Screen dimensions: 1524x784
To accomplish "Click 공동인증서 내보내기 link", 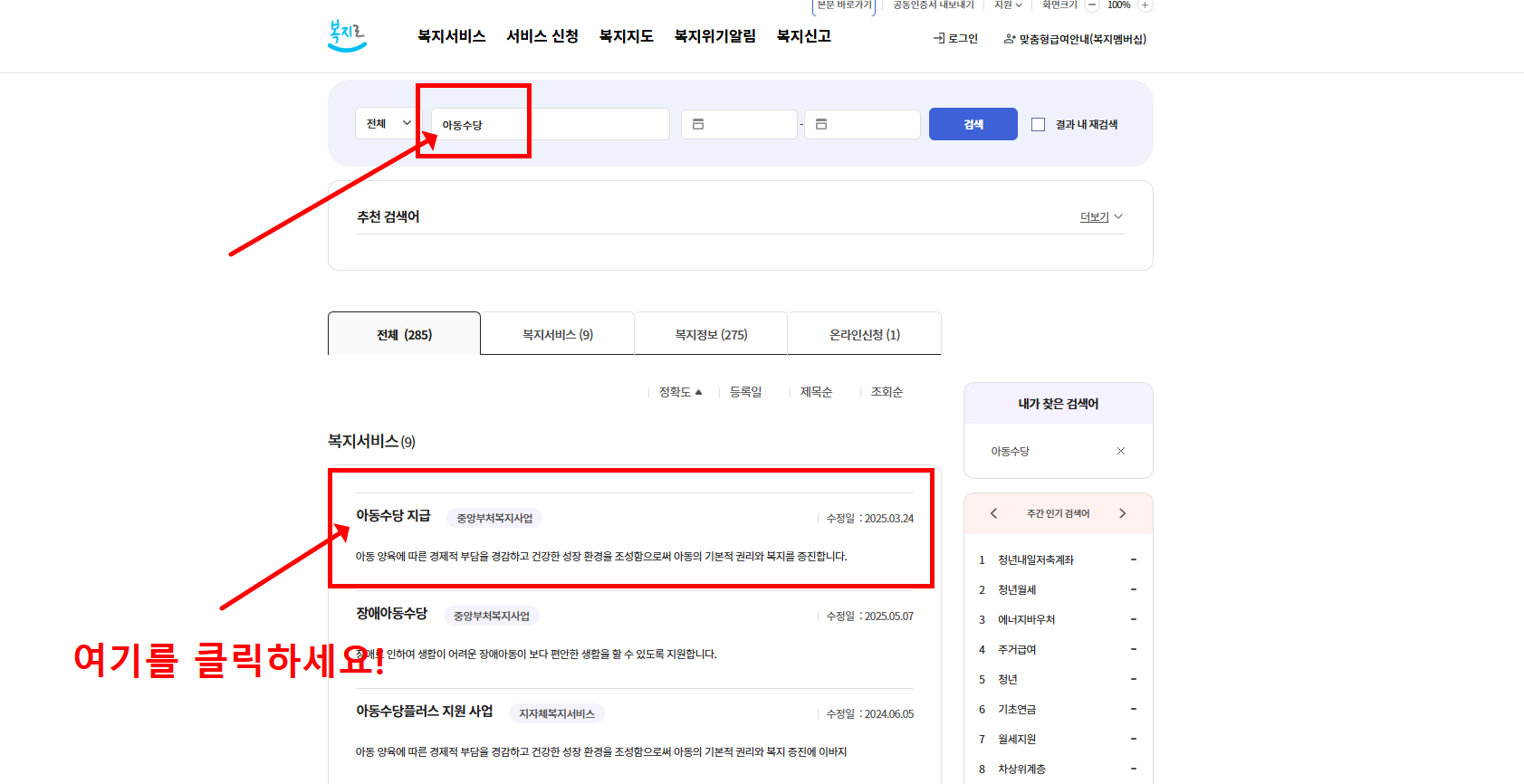I will (934, 5).
